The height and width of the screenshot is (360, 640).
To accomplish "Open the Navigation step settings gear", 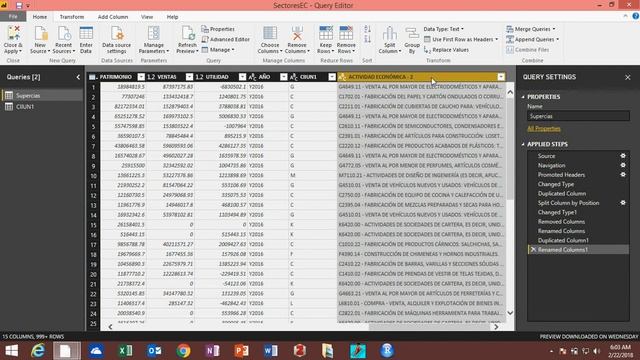I will coord(623,165).
